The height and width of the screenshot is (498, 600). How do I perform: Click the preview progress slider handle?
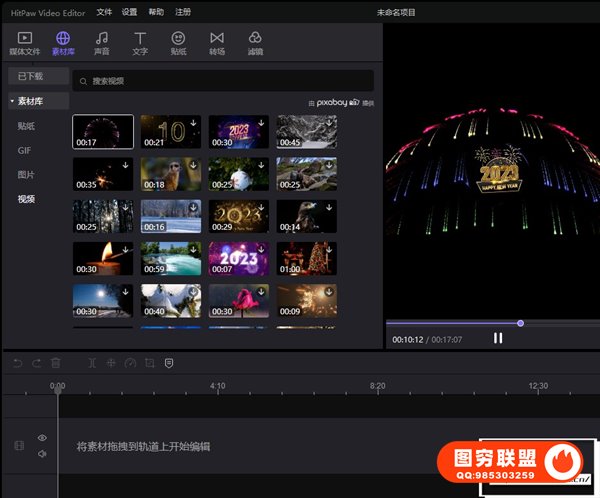click(521, 323)
